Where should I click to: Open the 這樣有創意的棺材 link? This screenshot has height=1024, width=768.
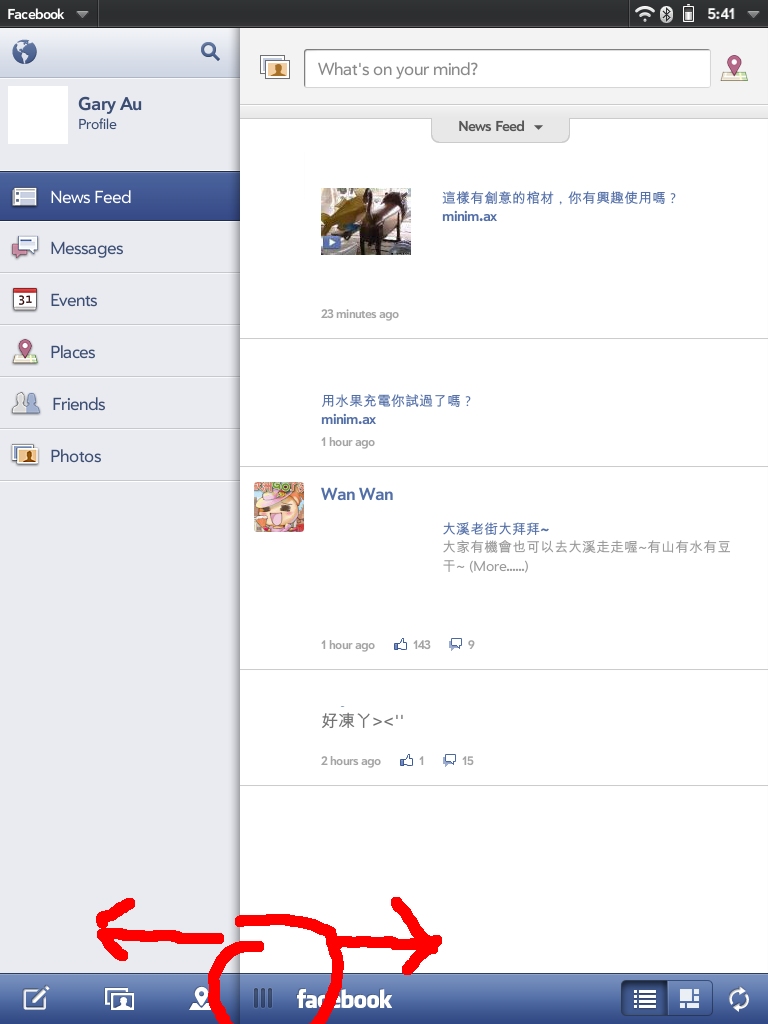(x=559, y=198)
